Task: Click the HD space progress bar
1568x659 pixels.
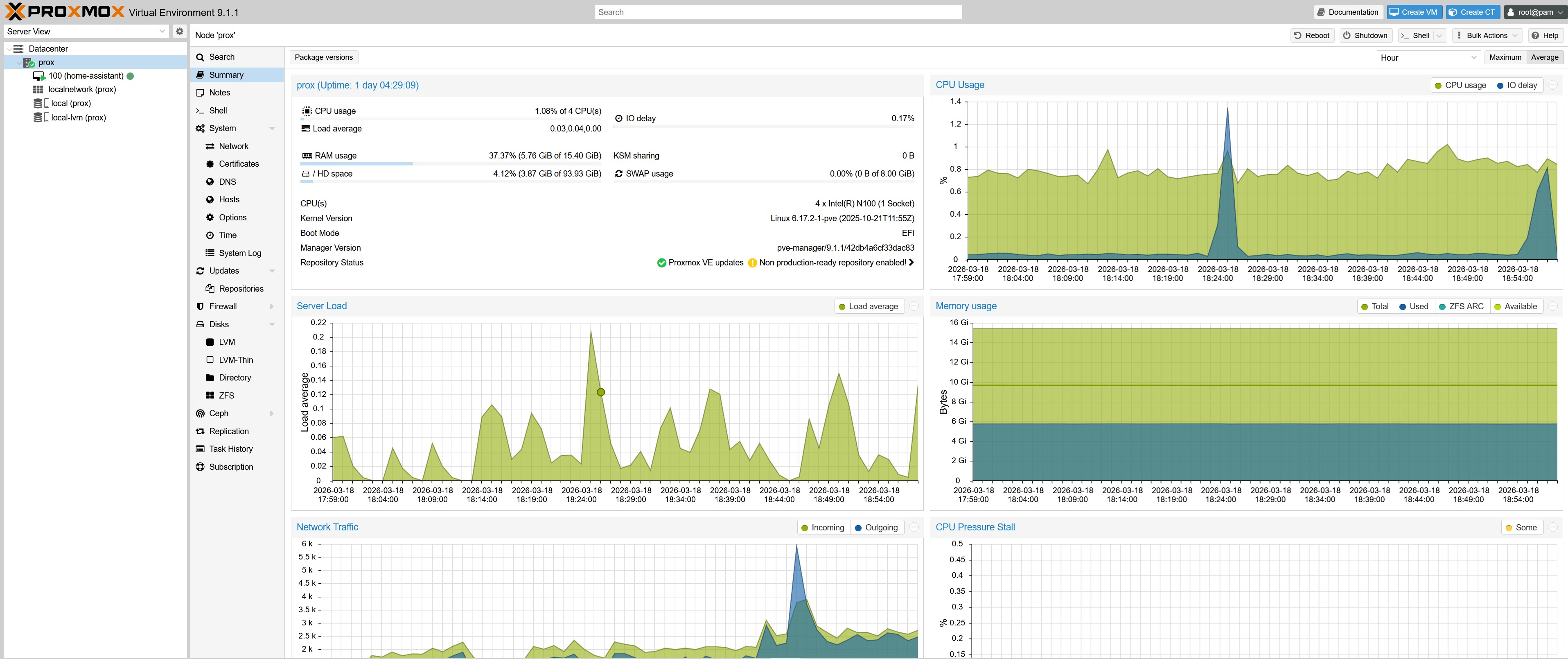Action: pyautogui.click(x=451, y=182)
